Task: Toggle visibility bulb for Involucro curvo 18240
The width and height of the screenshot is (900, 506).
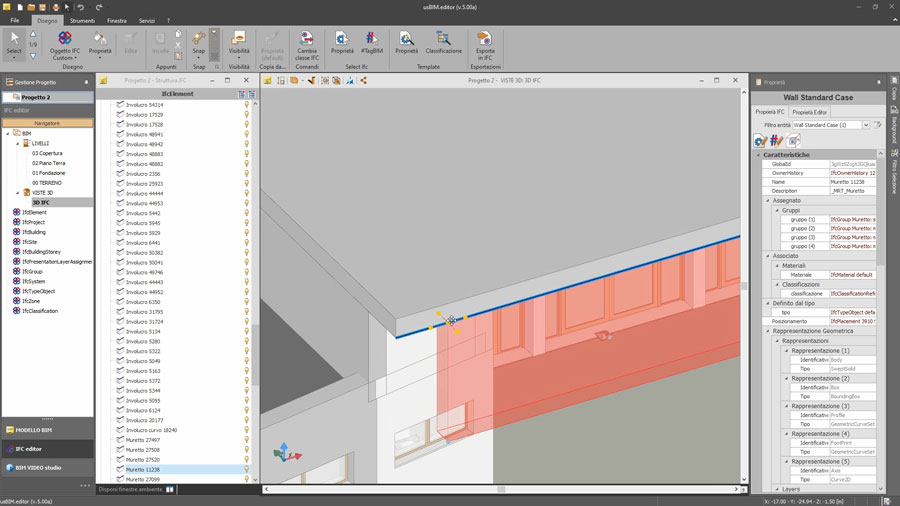Action: 247,430
